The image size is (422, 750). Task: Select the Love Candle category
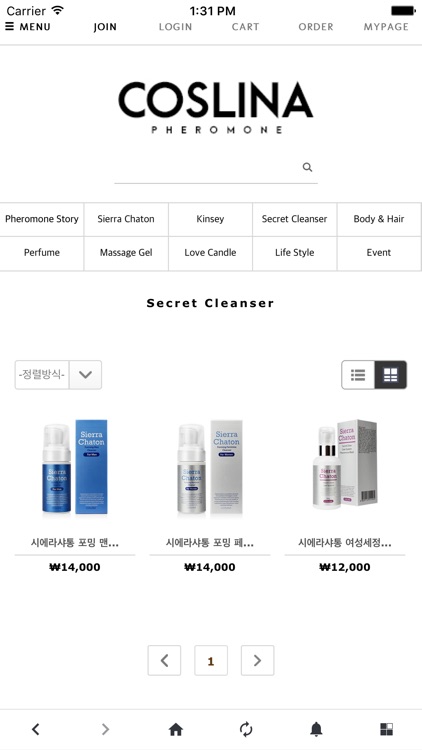pyautogui.click(x=211, y=253)
